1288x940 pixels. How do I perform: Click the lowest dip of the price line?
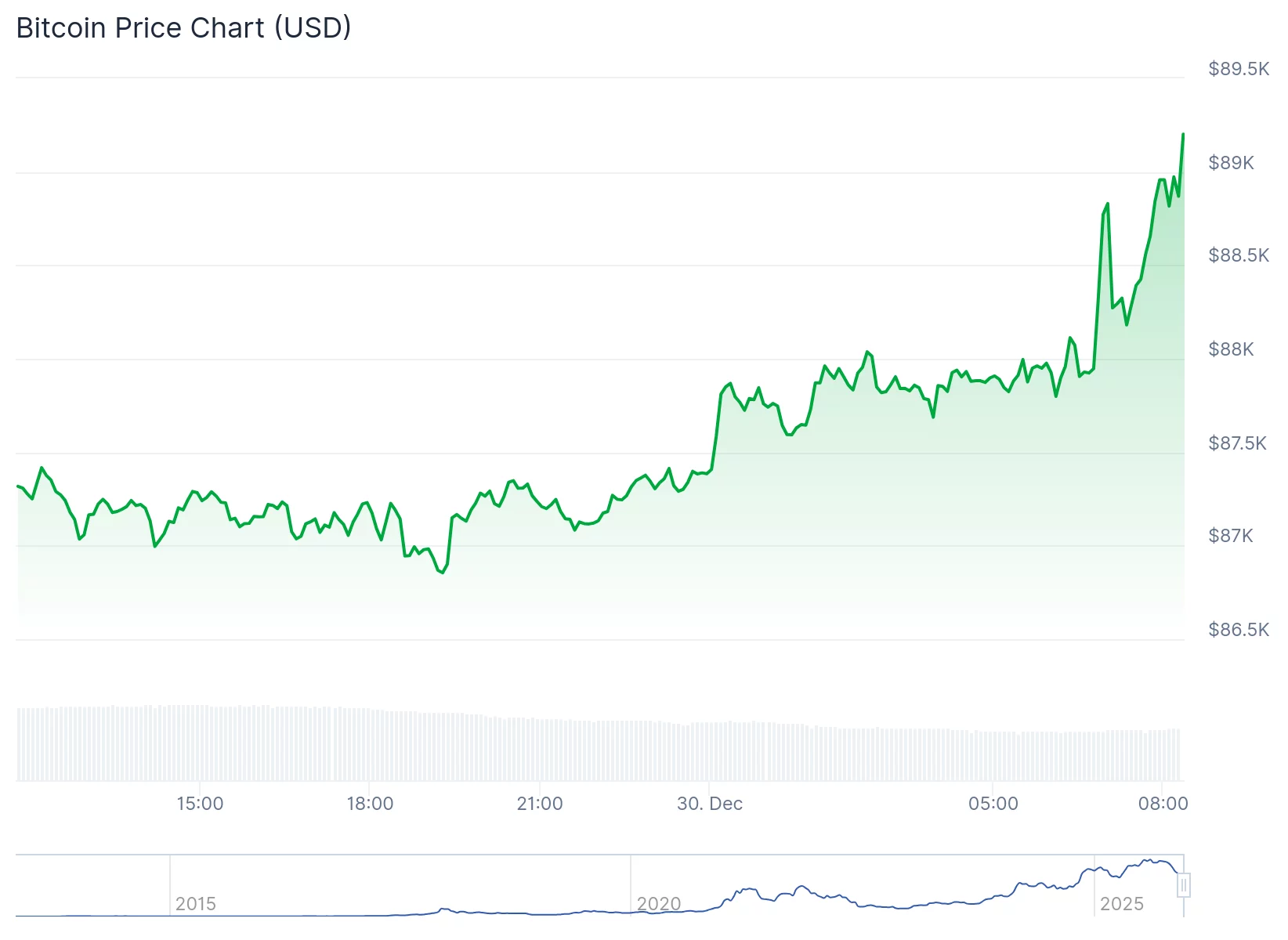pyautogui.click(x=441, y=574)
